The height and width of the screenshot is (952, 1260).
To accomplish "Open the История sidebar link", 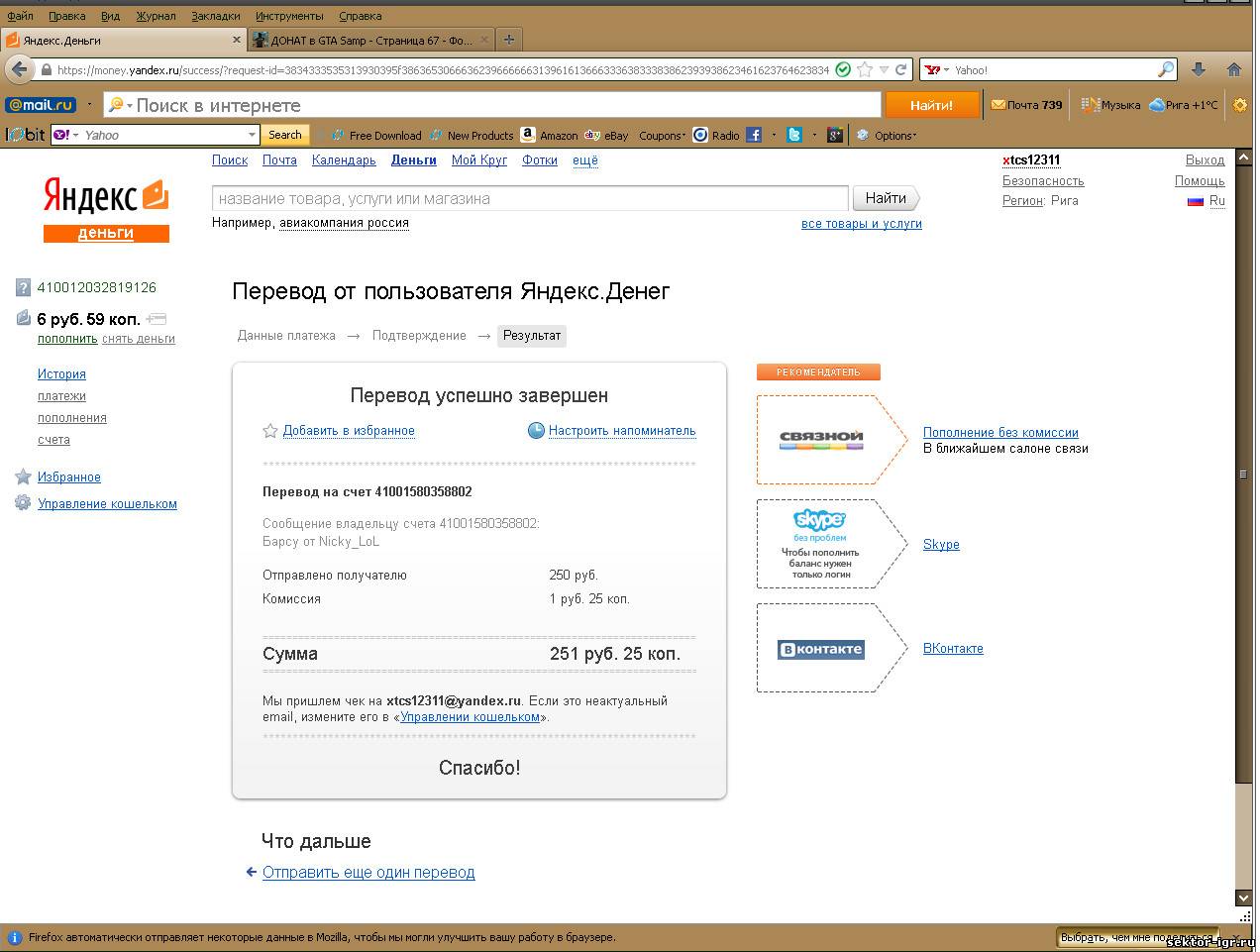I will [61, 374].
